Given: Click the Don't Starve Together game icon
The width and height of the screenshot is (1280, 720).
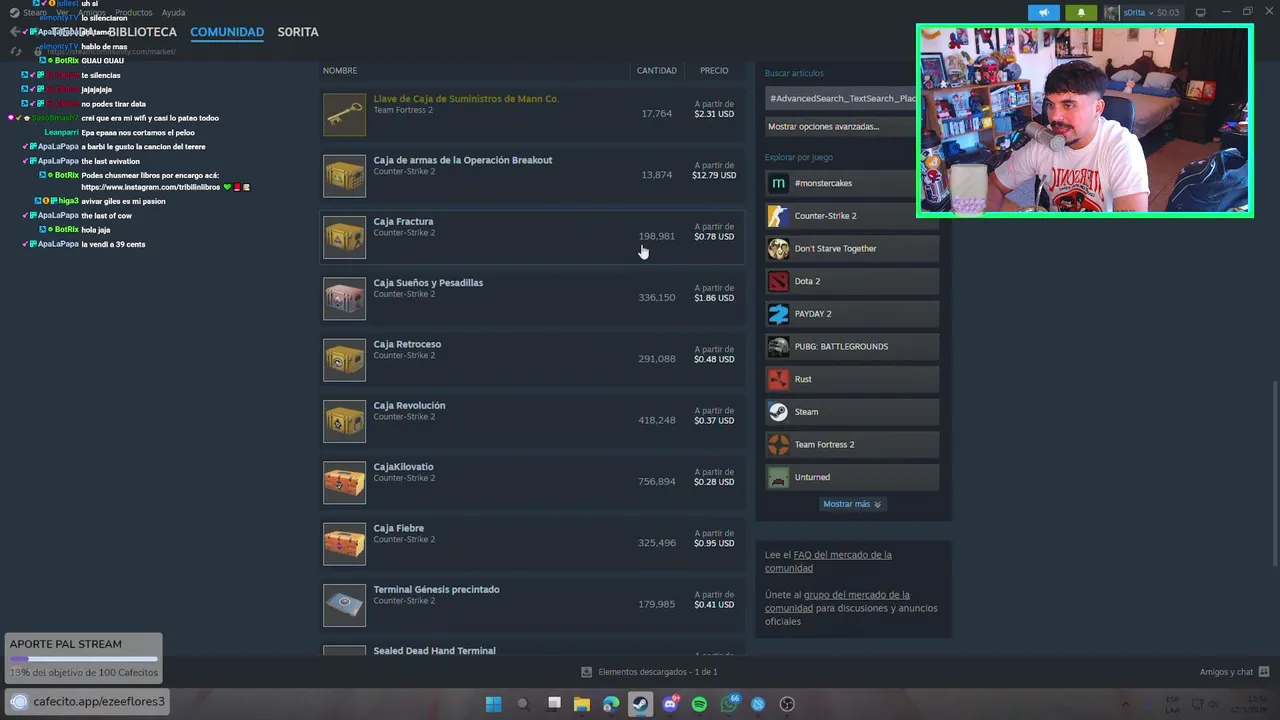Looking at the screenshot, I should point(778,248).
